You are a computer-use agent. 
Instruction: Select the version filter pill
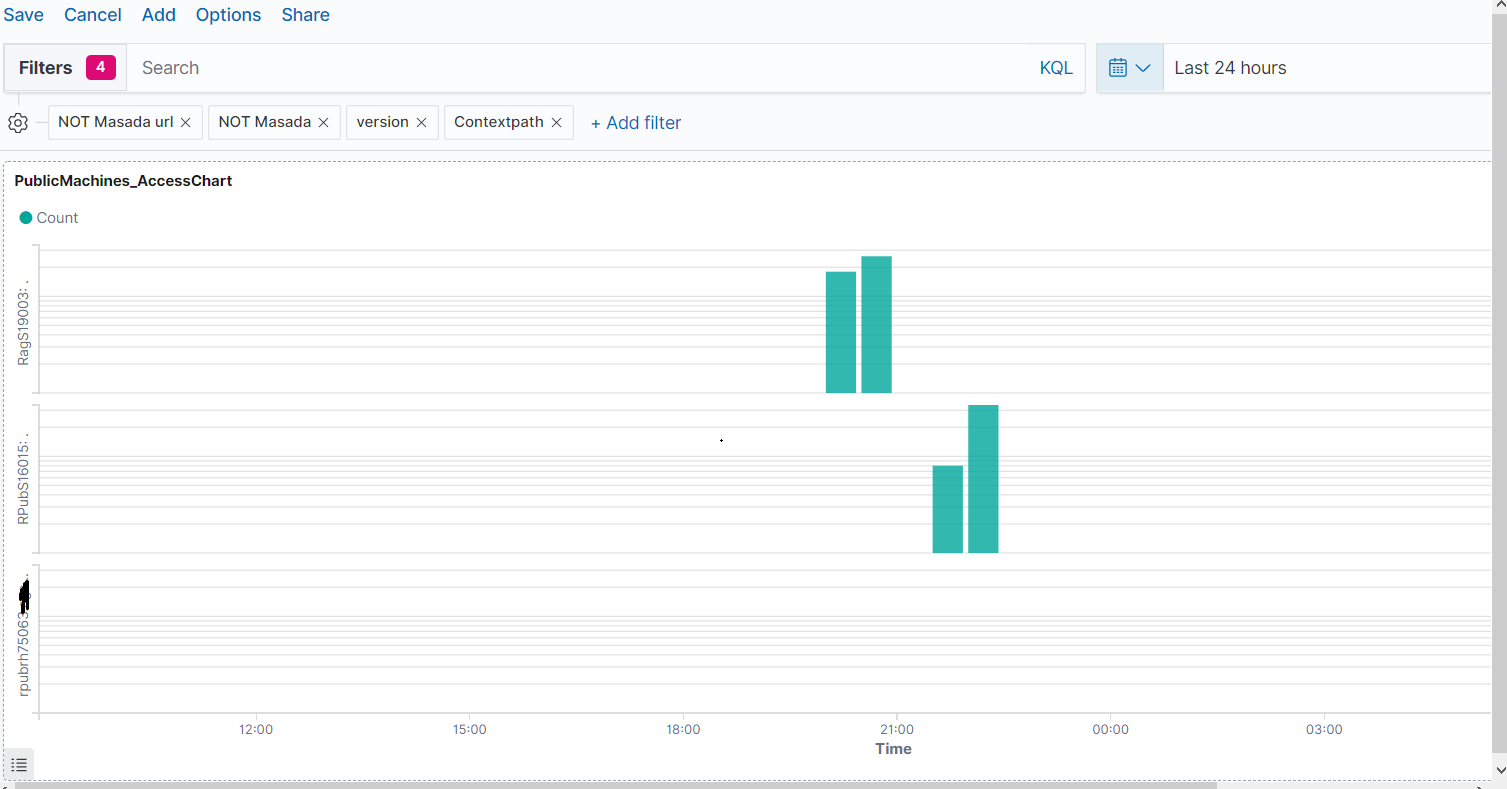382,122
